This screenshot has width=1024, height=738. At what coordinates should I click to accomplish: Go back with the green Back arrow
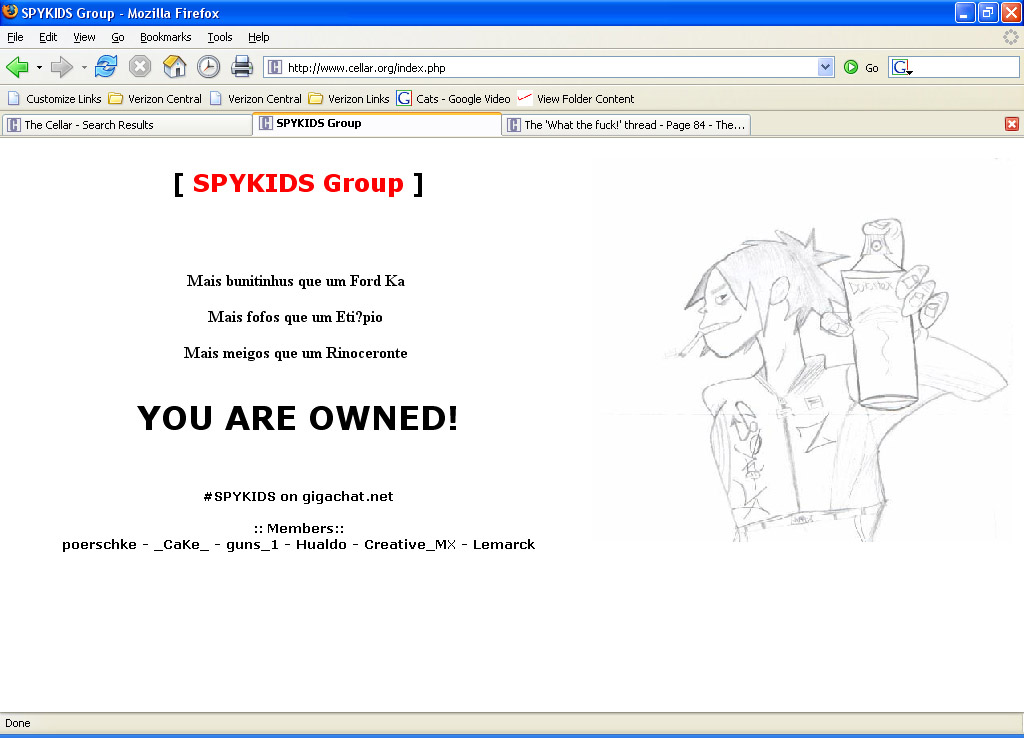(x=17, y=67)
